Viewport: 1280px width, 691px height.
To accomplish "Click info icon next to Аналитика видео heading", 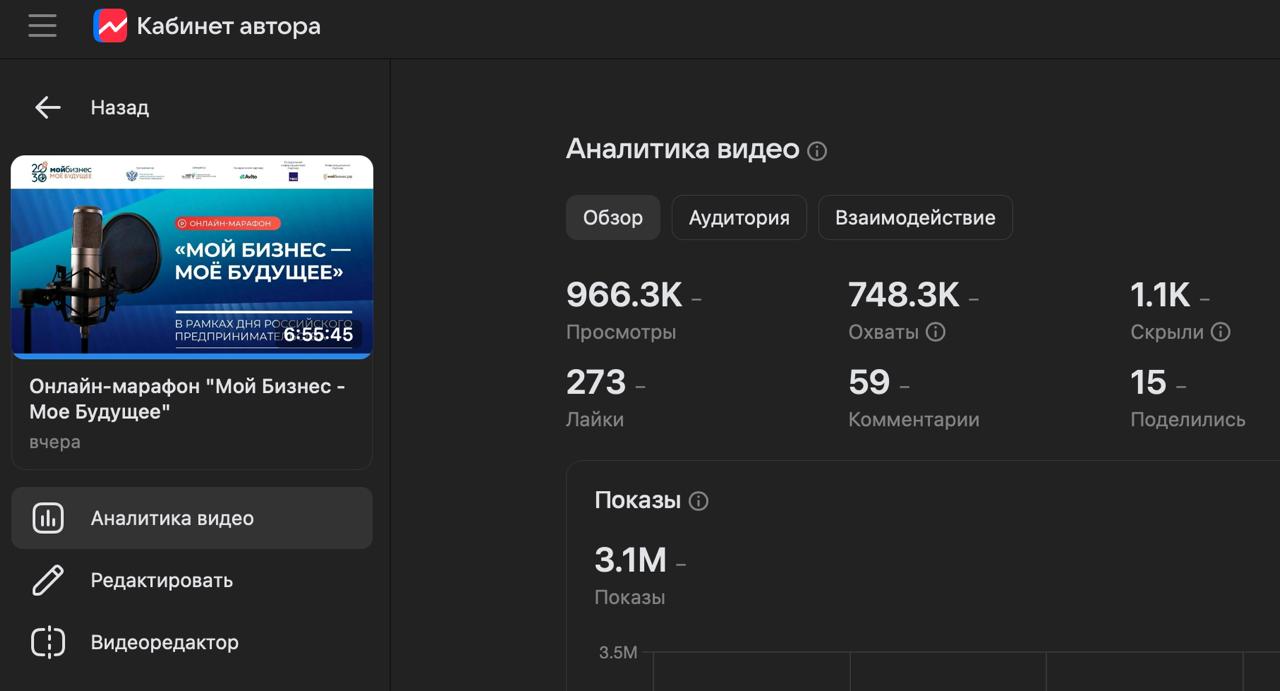I will [817, 151].
